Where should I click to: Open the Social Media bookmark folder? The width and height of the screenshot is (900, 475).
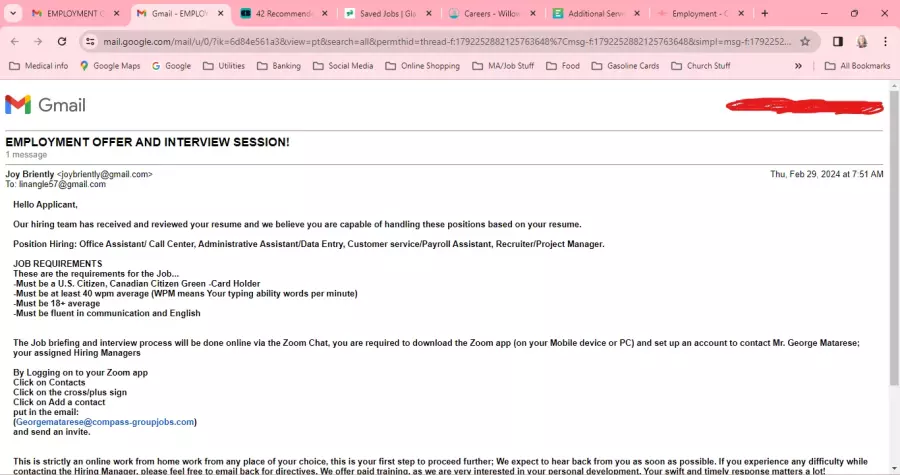[x=343, y=66]
